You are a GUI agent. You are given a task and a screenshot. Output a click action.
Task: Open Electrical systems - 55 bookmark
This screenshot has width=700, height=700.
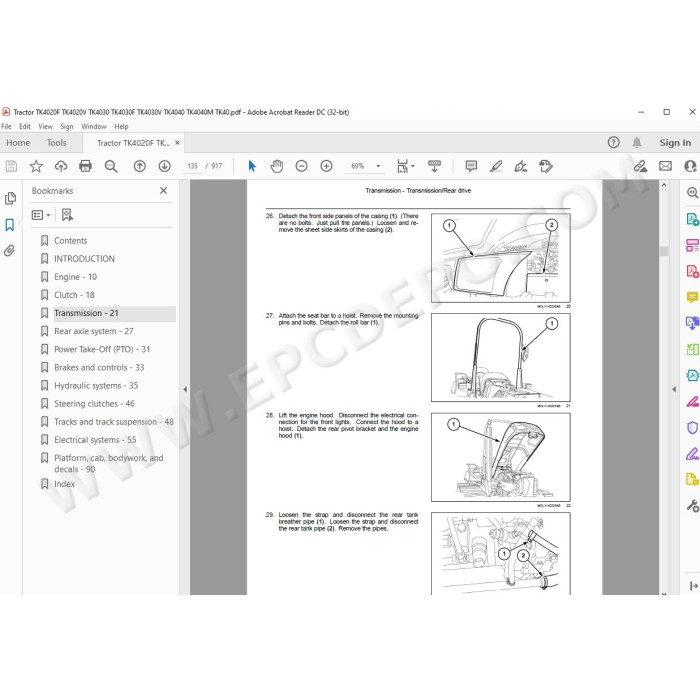coord(95,440)
